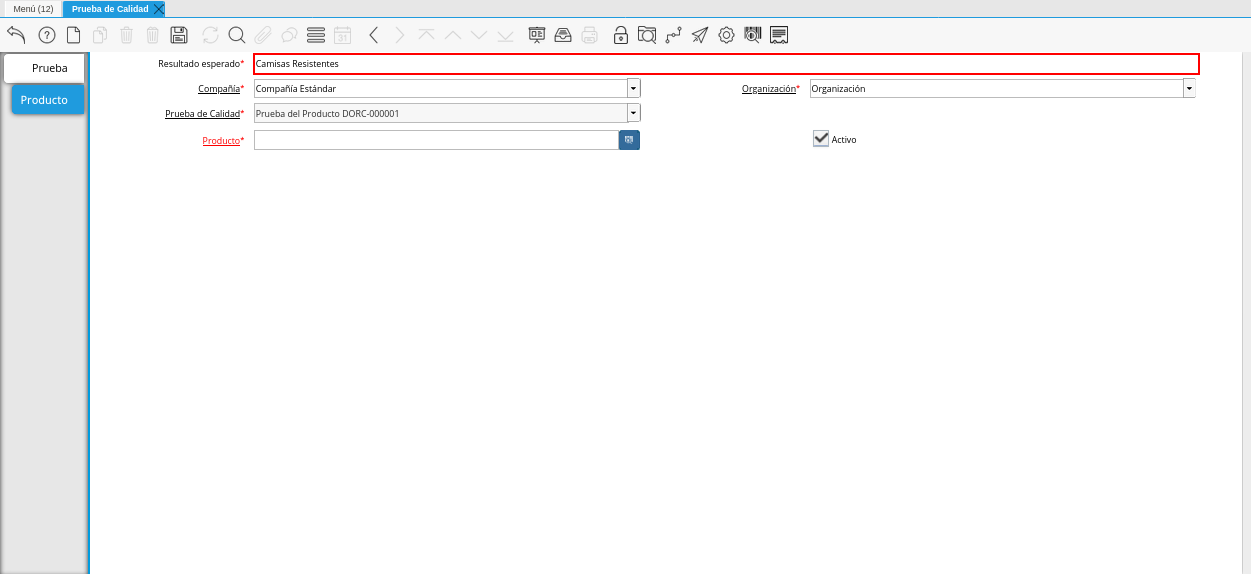Go to previous record left chevron
Viewport: 1251px width, 574px height.
click(x=373, y=35)
